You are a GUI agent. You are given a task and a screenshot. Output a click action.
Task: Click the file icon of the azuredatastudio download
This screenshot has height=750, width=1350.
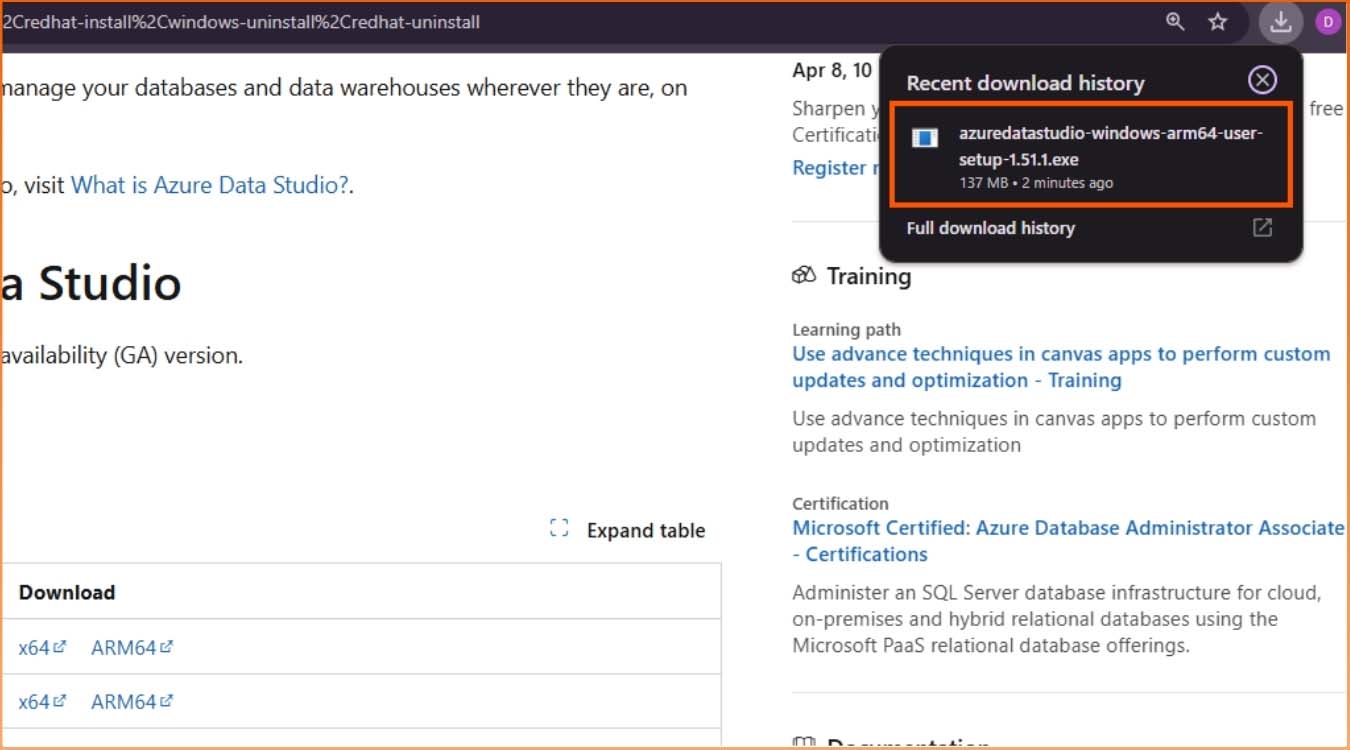(x=925, y=139)
